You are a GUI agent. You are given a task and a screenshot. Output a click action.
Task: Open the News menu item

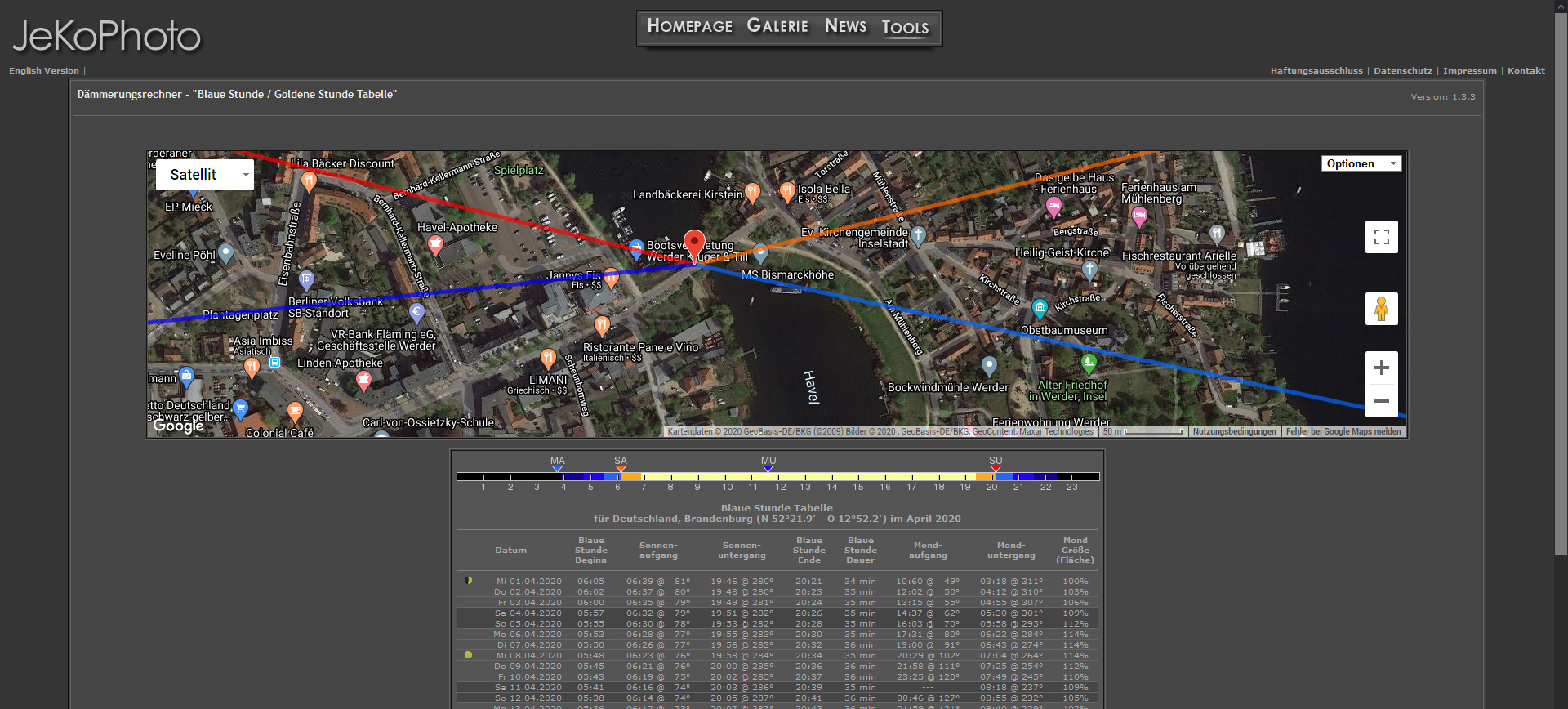pyautogui.click(x=845, y=26)
